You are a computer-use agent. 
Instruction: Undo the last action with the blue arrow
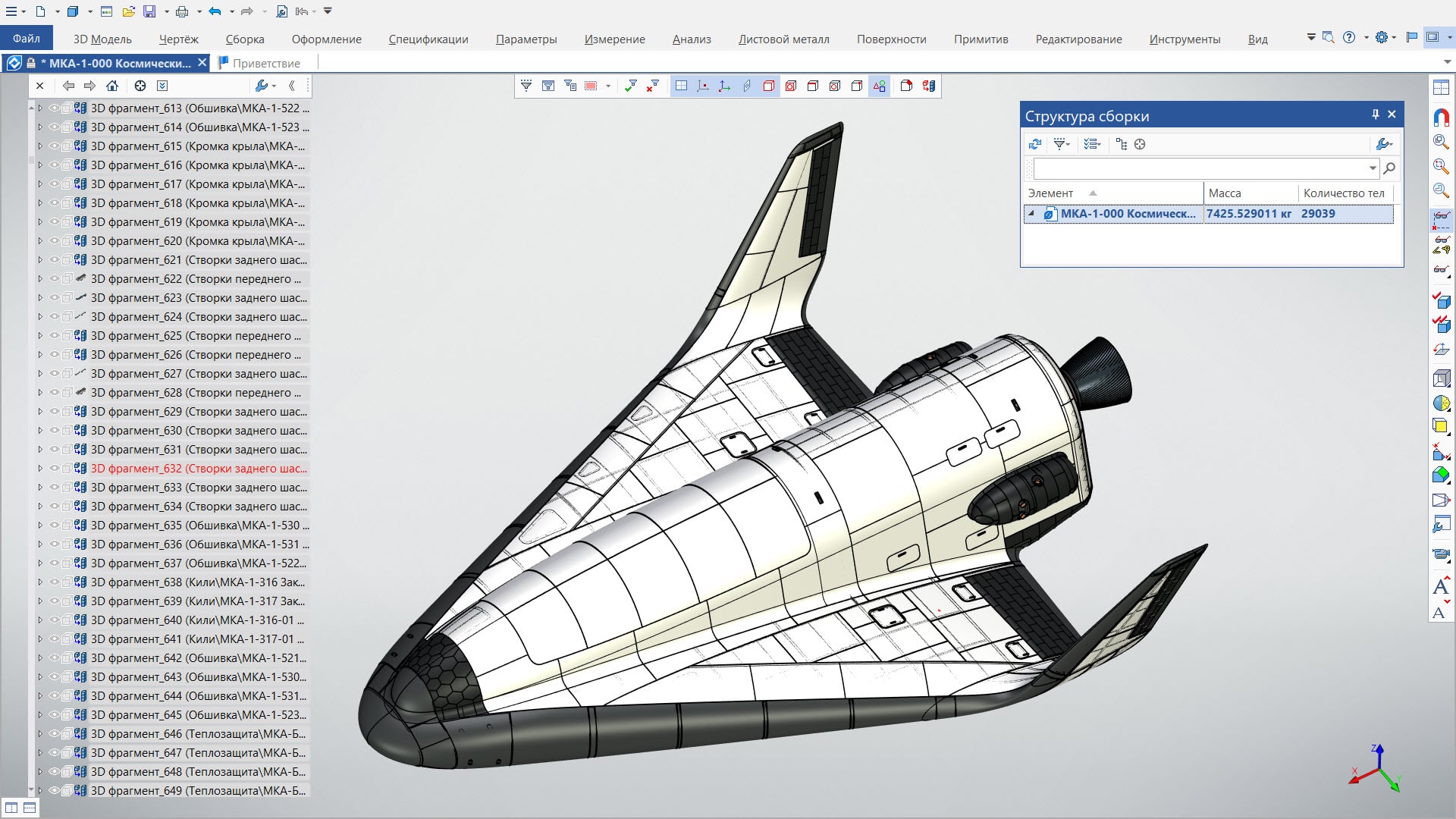click(215, 11)
